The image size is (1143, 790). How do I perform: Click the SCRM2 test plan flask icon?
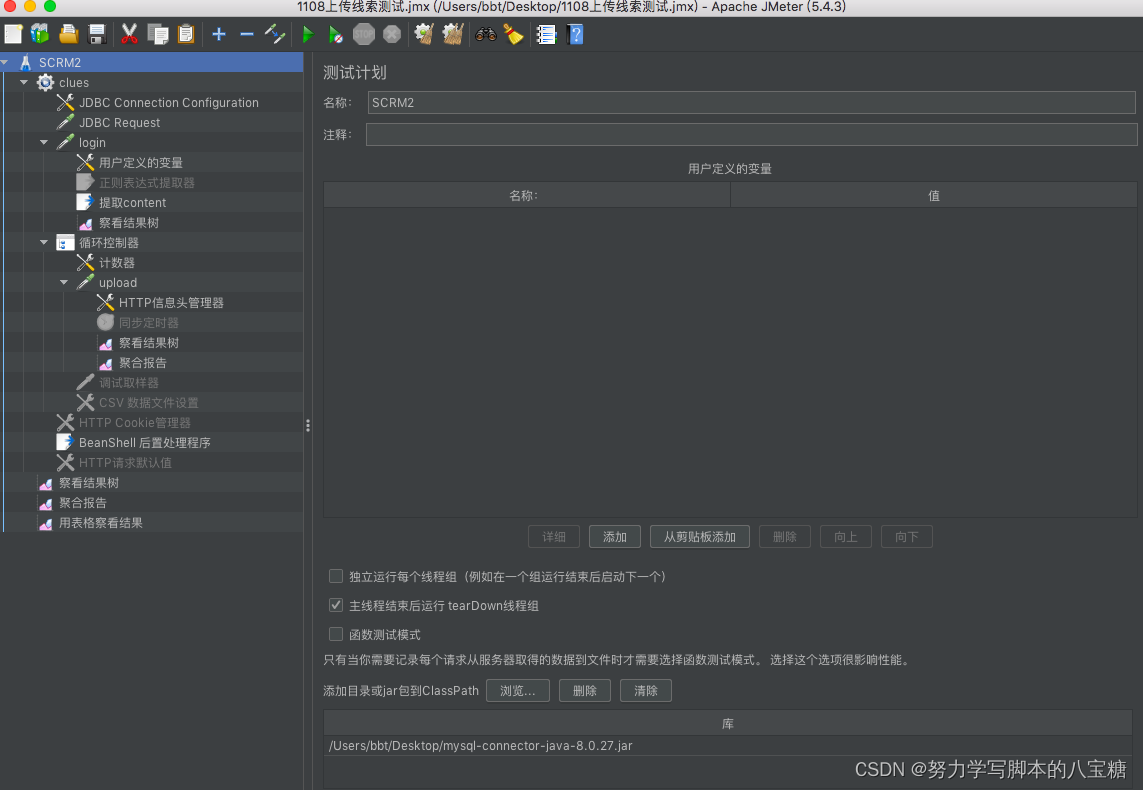click(26, 63)
